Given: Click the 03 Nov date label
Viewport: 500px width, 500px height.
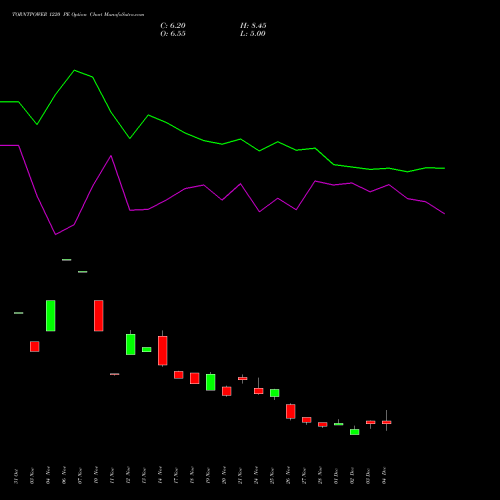Looking at the screenshot, I should 32,476.
